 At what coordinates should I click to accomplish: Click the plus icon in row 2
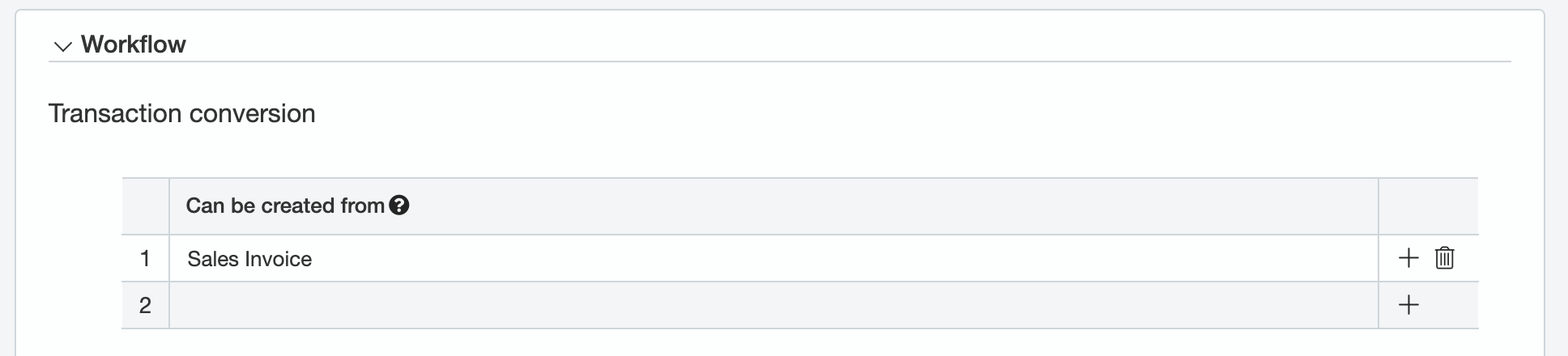click(x=1408, y=305)
